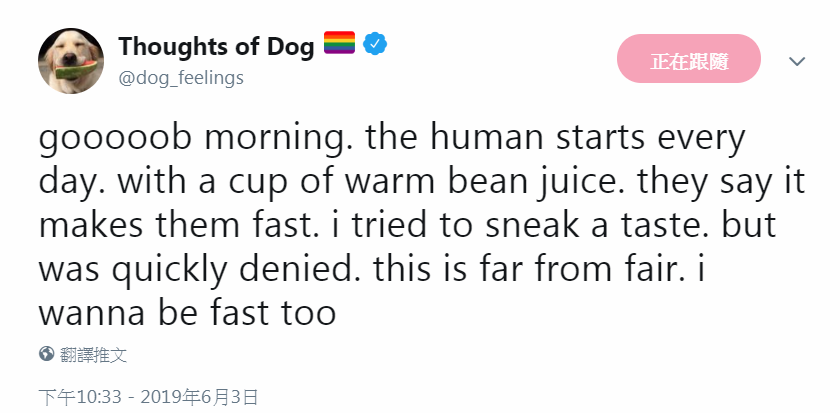Click the rainbow flag emoji icon

pos(340,43)
